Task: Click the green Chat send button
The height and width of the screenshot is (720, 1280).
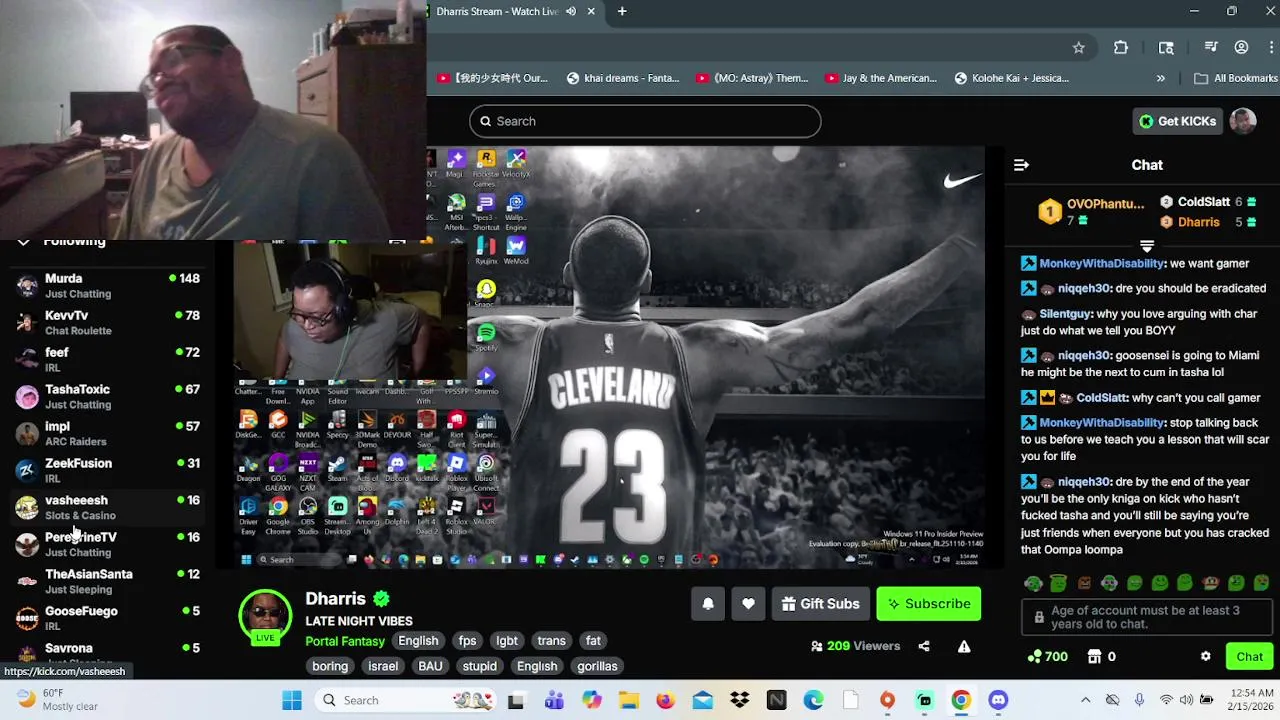Action: coord(1250,657)
